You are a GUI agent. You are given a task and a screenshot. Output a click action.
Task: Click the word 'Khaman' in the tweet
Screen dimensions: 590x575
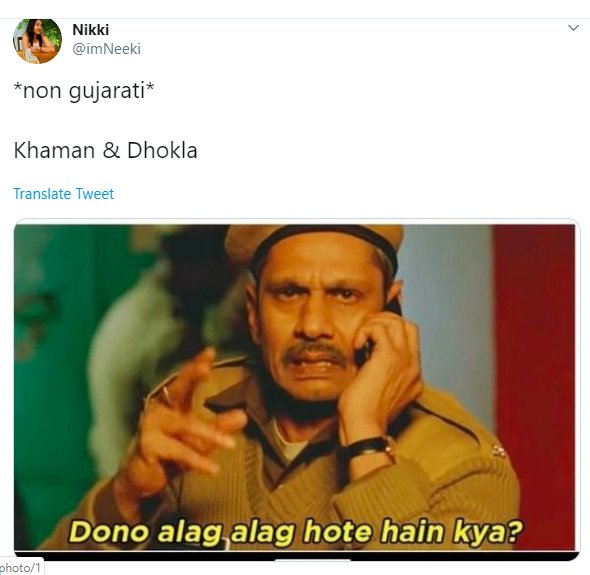click(54, 150)
